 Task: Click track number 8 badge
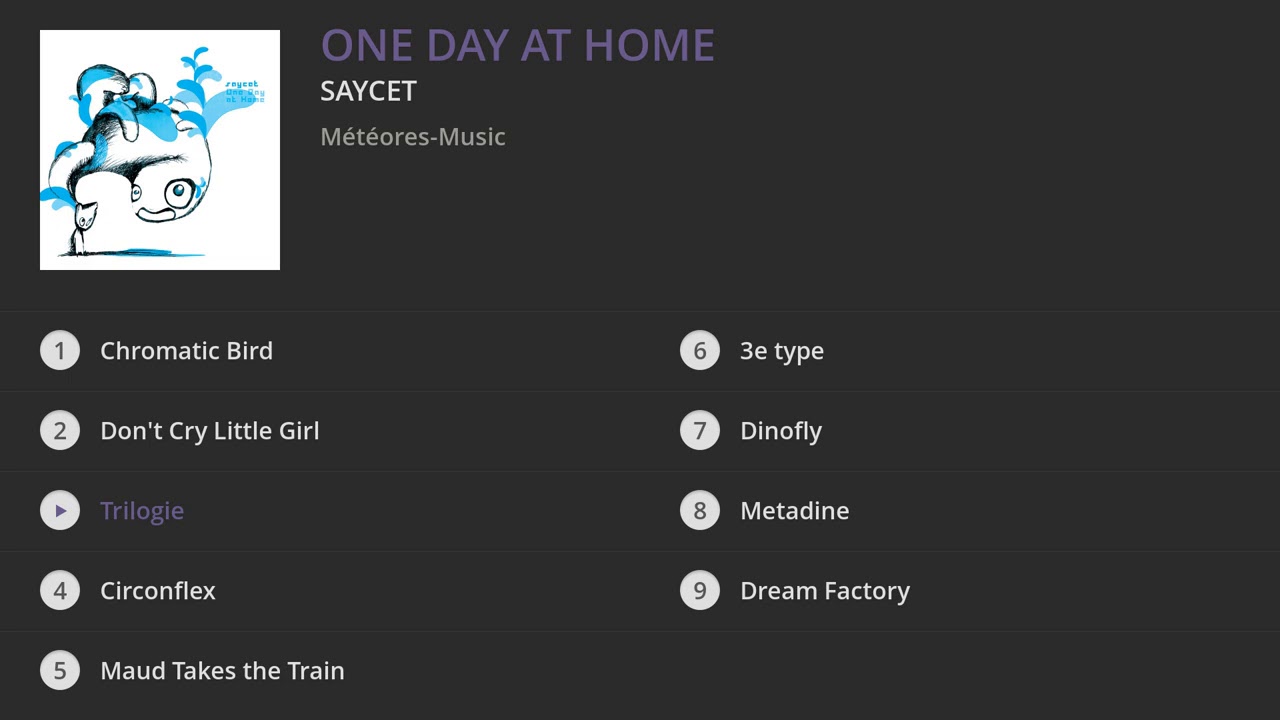pos(700,511)
